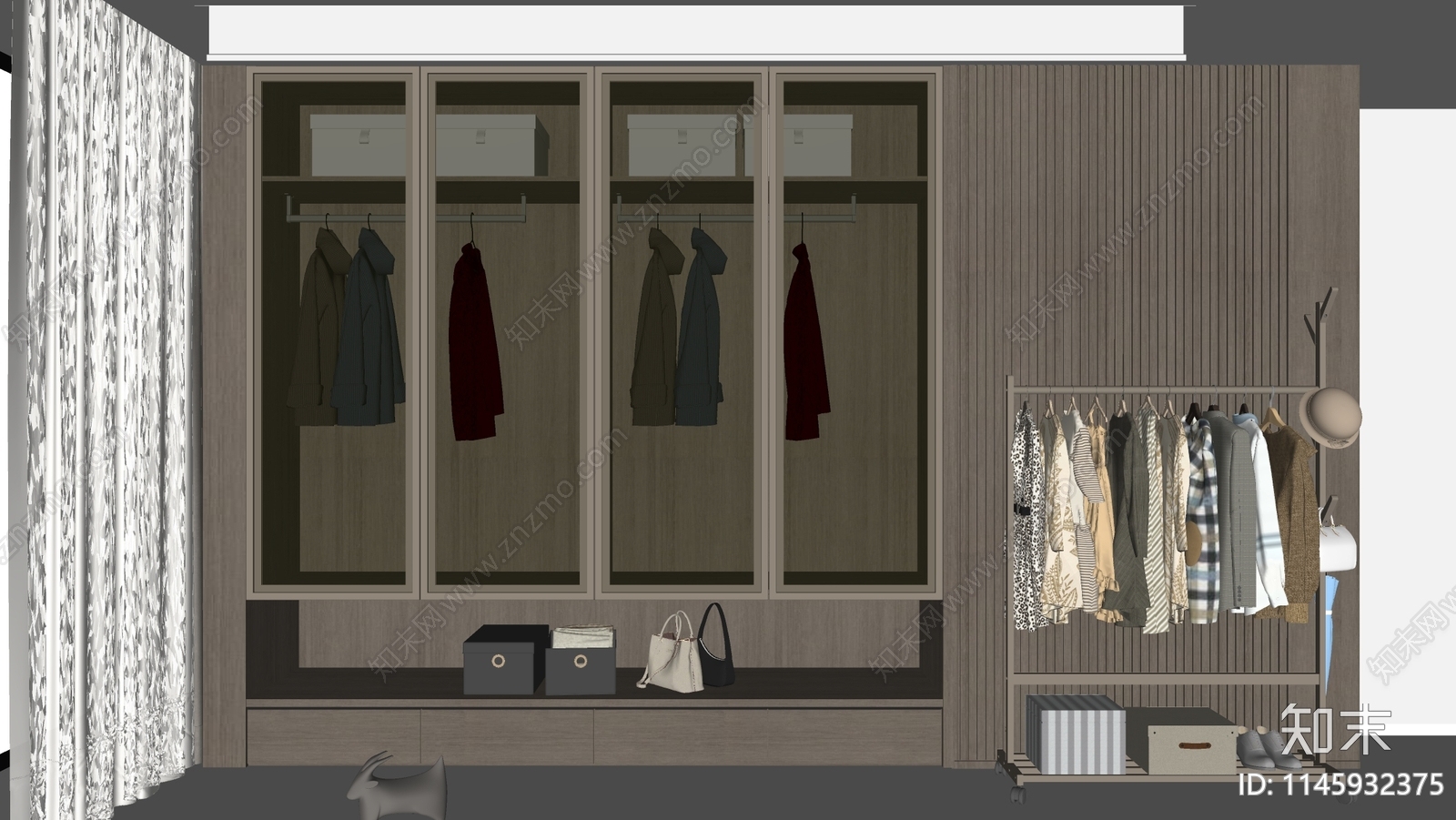The image size is (1456, 820).
Task: Select the patterned curtain beside the wardrobe
Action: (x=109, y=410)
